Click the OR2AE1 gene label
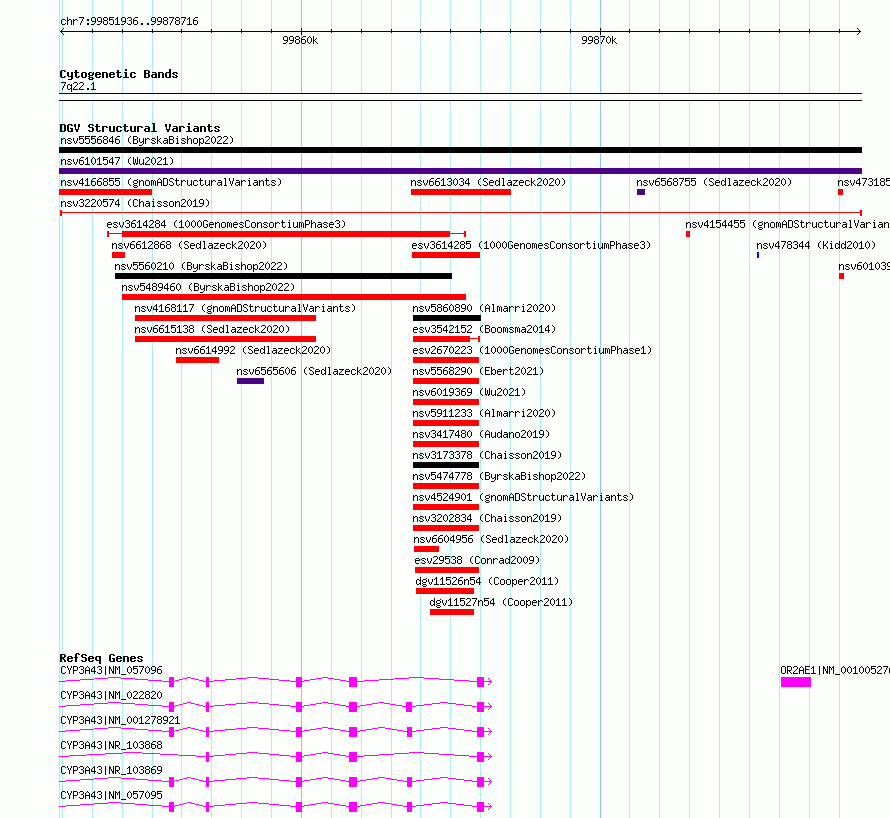Viewport: 890px width, 818px height. [834, 670]
